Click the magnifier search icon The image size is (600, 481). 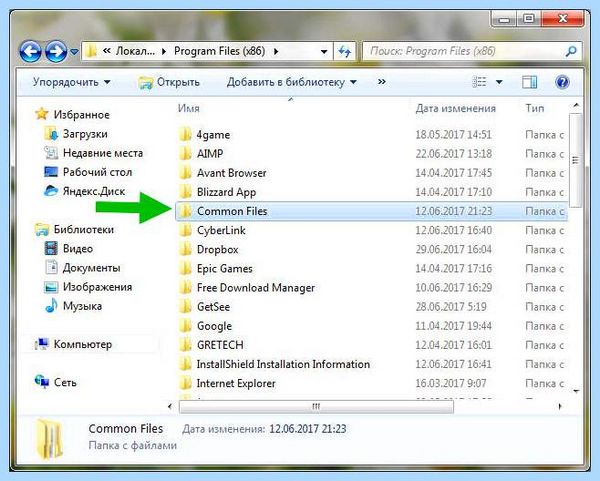pyautogui.click(x=571, y=51)
